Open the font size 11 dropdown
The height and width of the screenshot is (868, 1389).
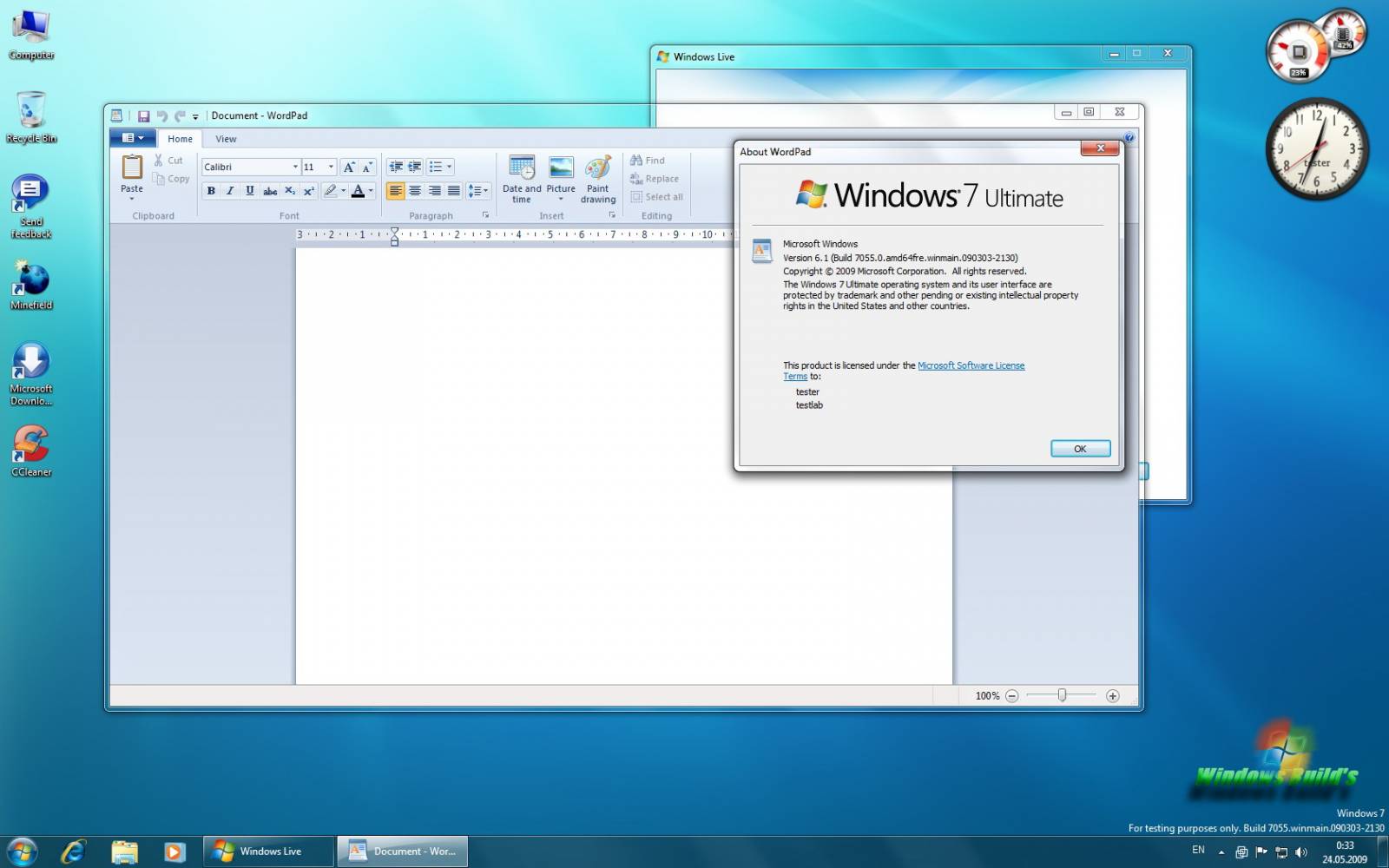pyautogui.click(x=331, y=167)
